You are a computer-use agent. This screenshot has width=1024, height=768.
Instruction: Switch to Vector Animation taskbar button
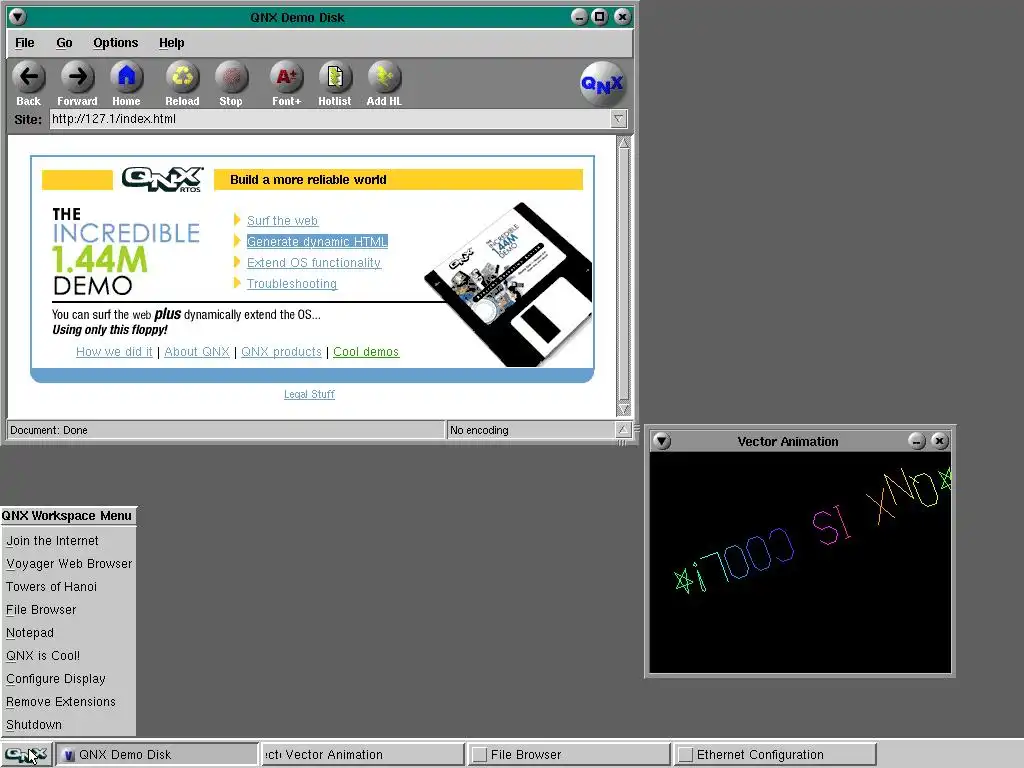pyautogui.click(x=363, y=755)
